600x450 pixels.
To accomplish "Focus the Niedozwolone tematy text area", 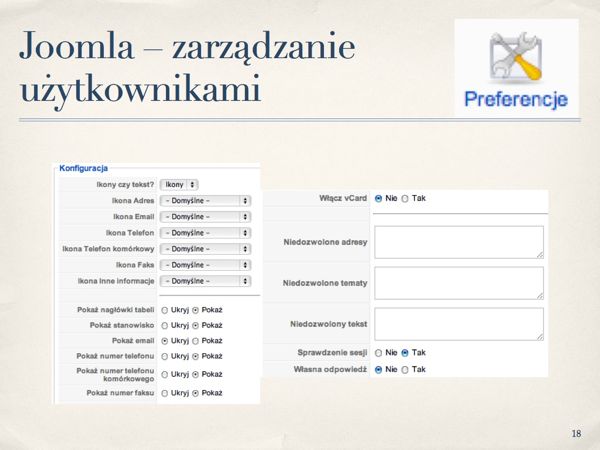I will tap(458, 282).
